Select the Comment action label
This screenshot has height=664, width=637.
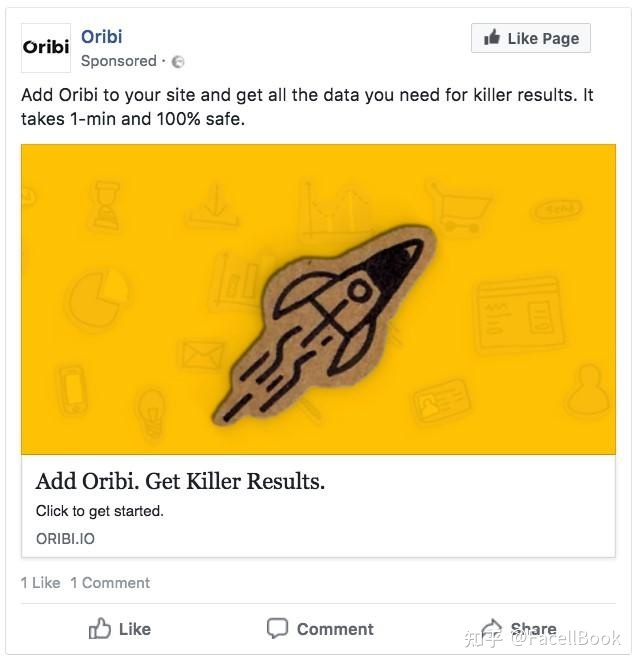(335, 629)
